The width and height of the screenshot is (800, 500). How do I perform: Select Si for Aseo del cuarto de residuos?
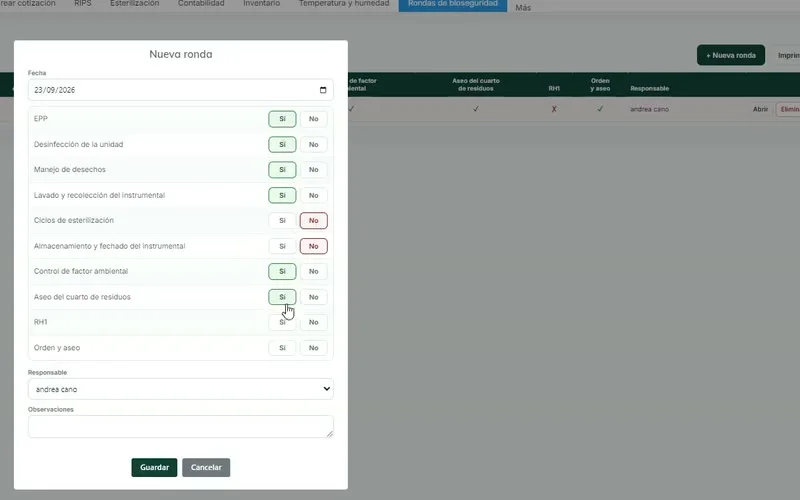pyautogui.click(x=282, y=297)
